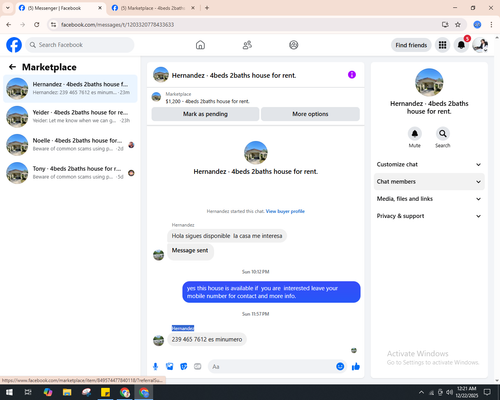This screenshot has width=500, height=400.
Task: Go to Home feed icon
Action: pyautogui.click(x=200, y=45)
